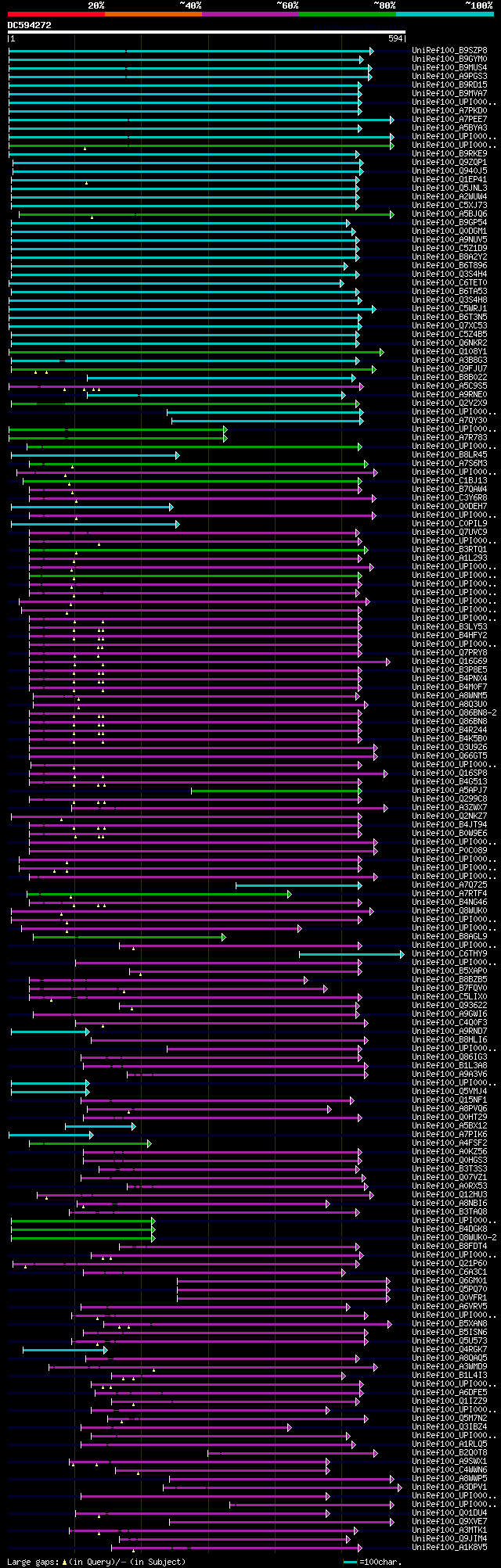Image resolution: width=501 pixels, height=1568 pixels.
Task: Select the UniRef100_P0C089 label
Action: click(x=449, y=851)
